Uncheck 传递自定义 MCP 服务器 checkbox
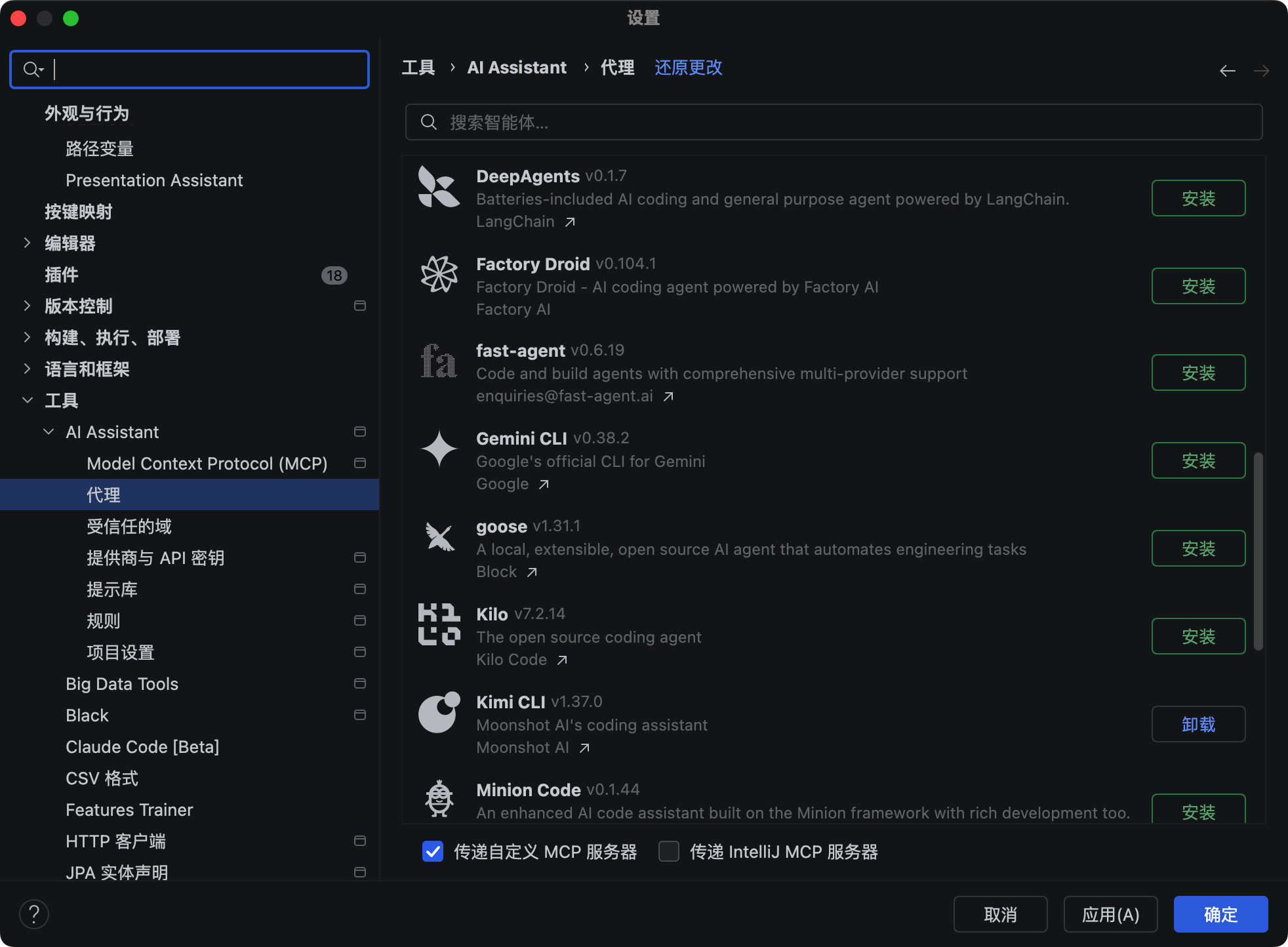Image resolution: width=1288 pixels, height=947 pixels. point(433,852)
